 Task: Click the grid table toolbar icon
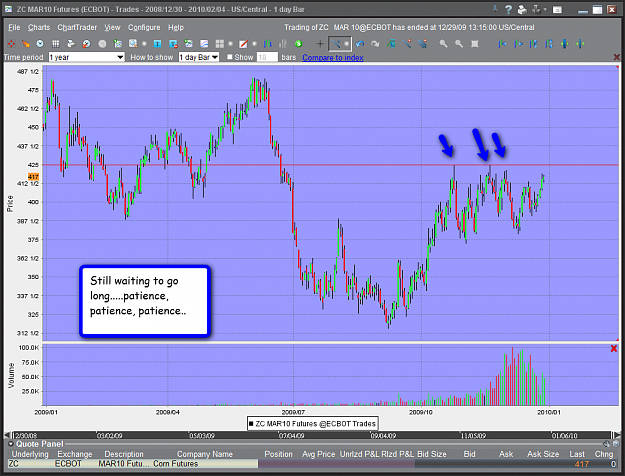coord(55,44)
